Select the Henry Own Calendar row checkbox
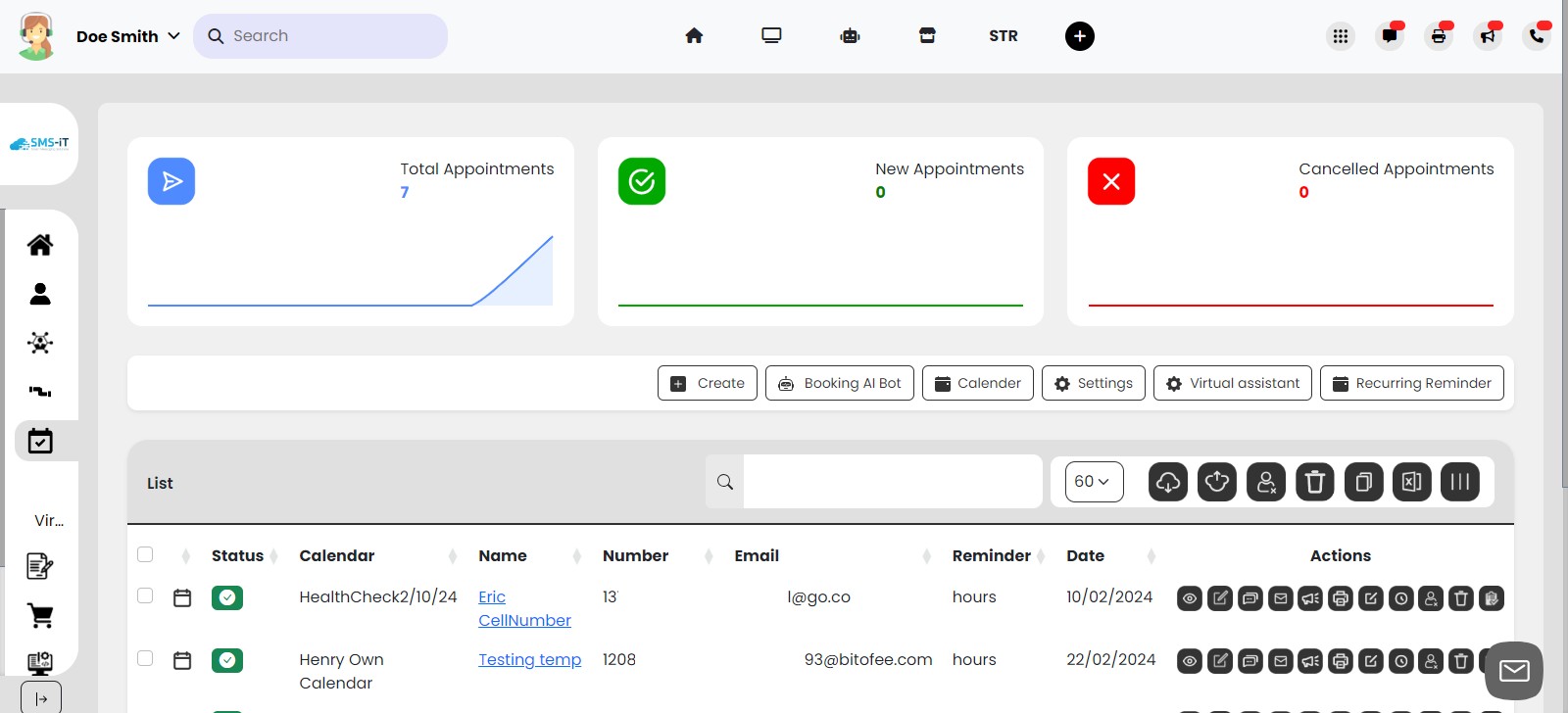Screen dimensions: 1568x713 click(145, 658)
